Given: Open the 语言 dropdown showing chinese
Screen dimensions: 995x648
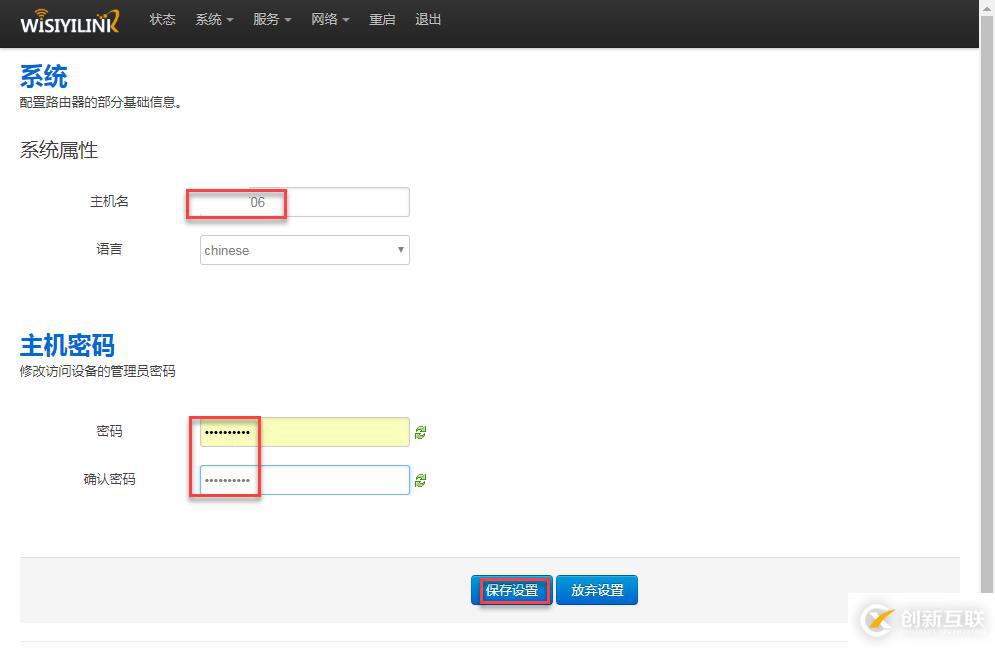Looking at the screenshot, I should pos(304,250).
